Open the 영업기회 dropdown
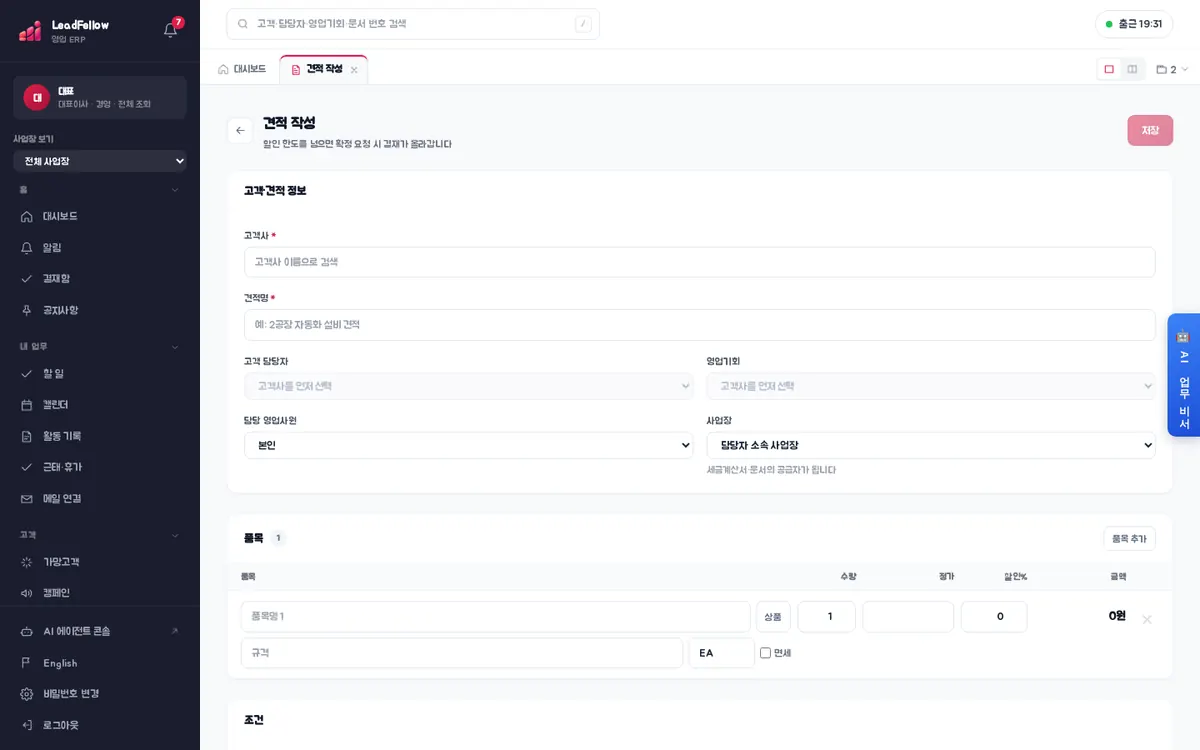 coord(931,386)
